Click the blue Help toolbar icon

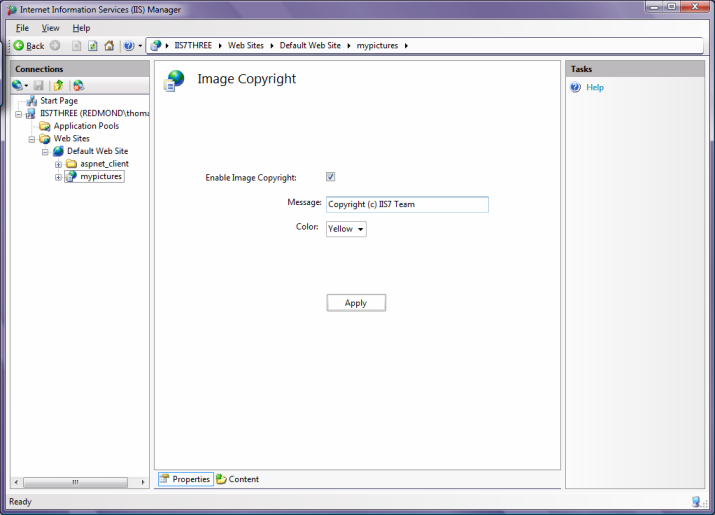129,46
